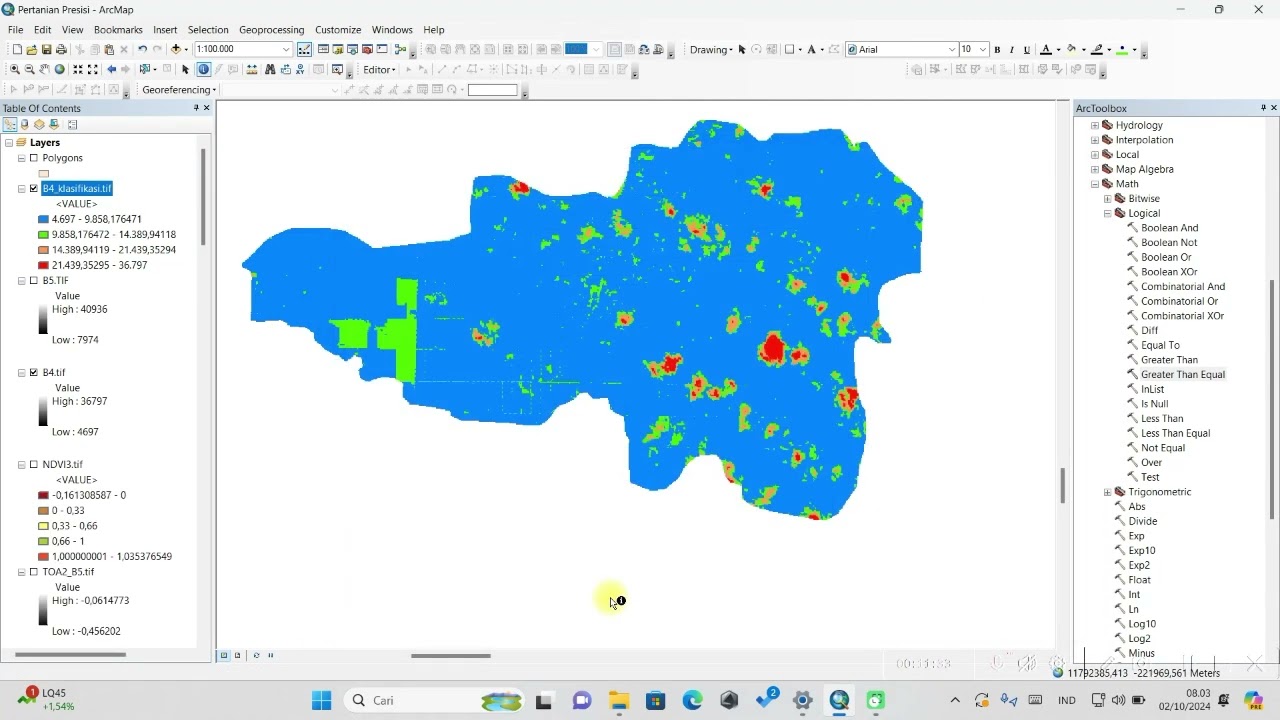Select the Zoom In tool
1280x720 pixels.
click(x=14, y=69)
